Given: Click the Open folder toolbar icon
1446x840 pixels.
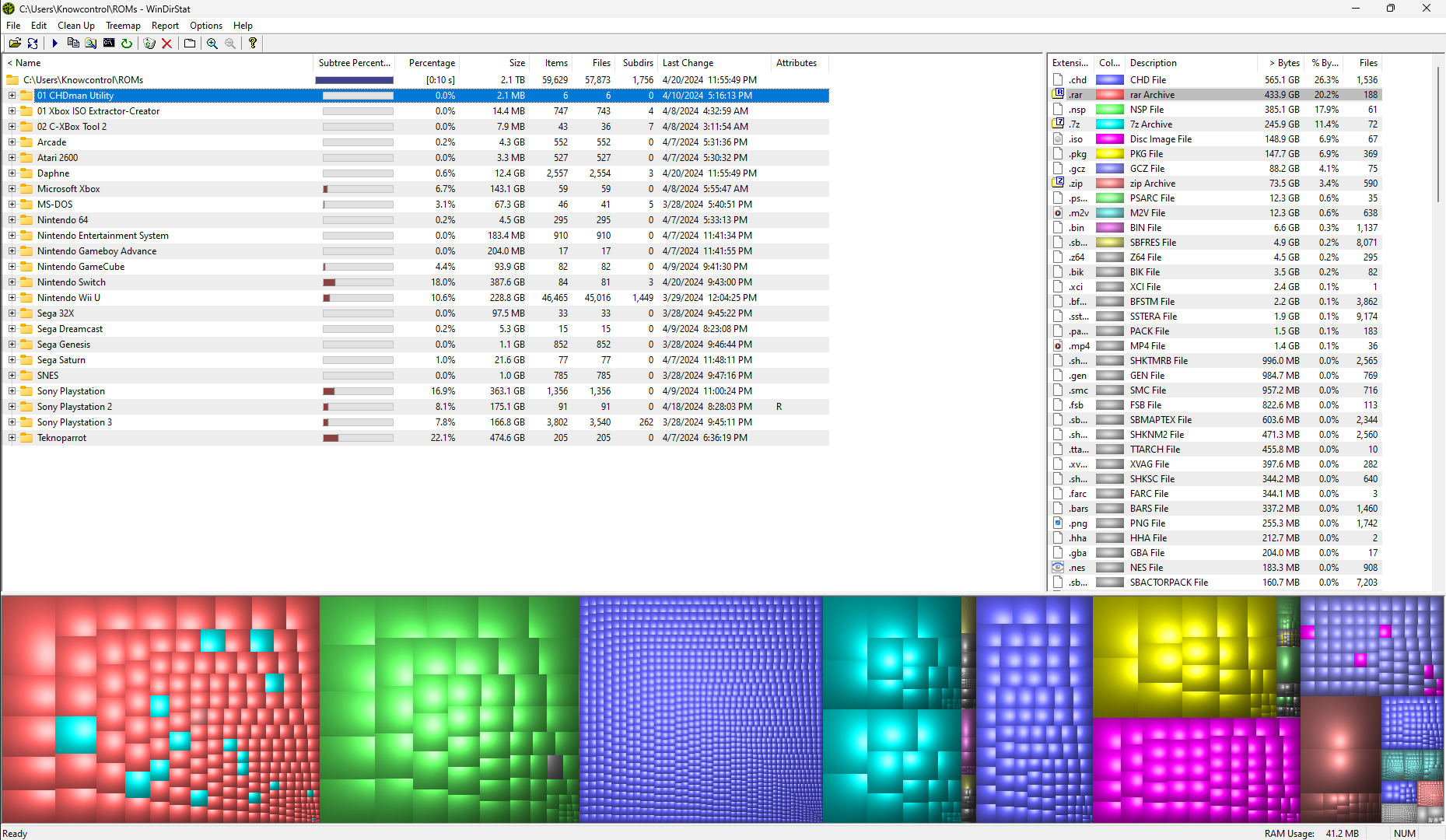Looking at the screenshot, I should point(15,44).
